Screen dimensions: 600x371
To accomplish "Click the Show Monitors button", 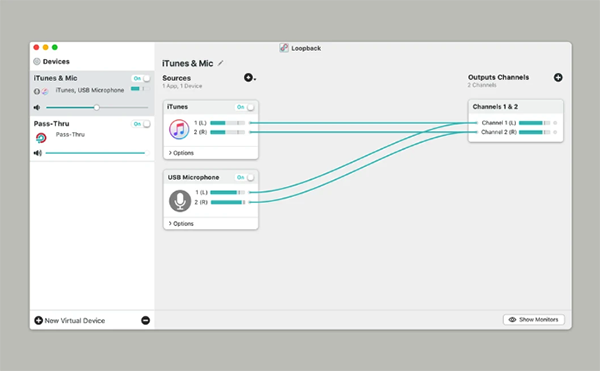I will point(534,320).
